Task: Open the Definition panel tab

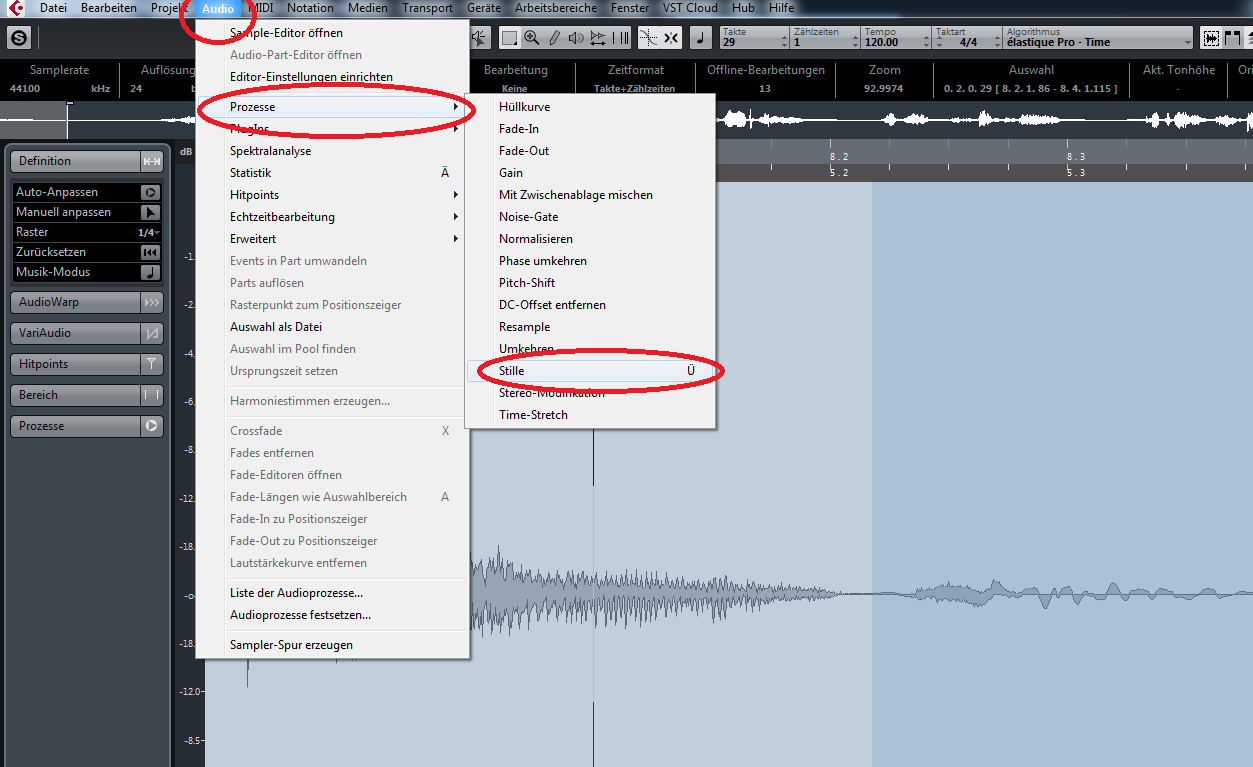Action: point(75,161)
